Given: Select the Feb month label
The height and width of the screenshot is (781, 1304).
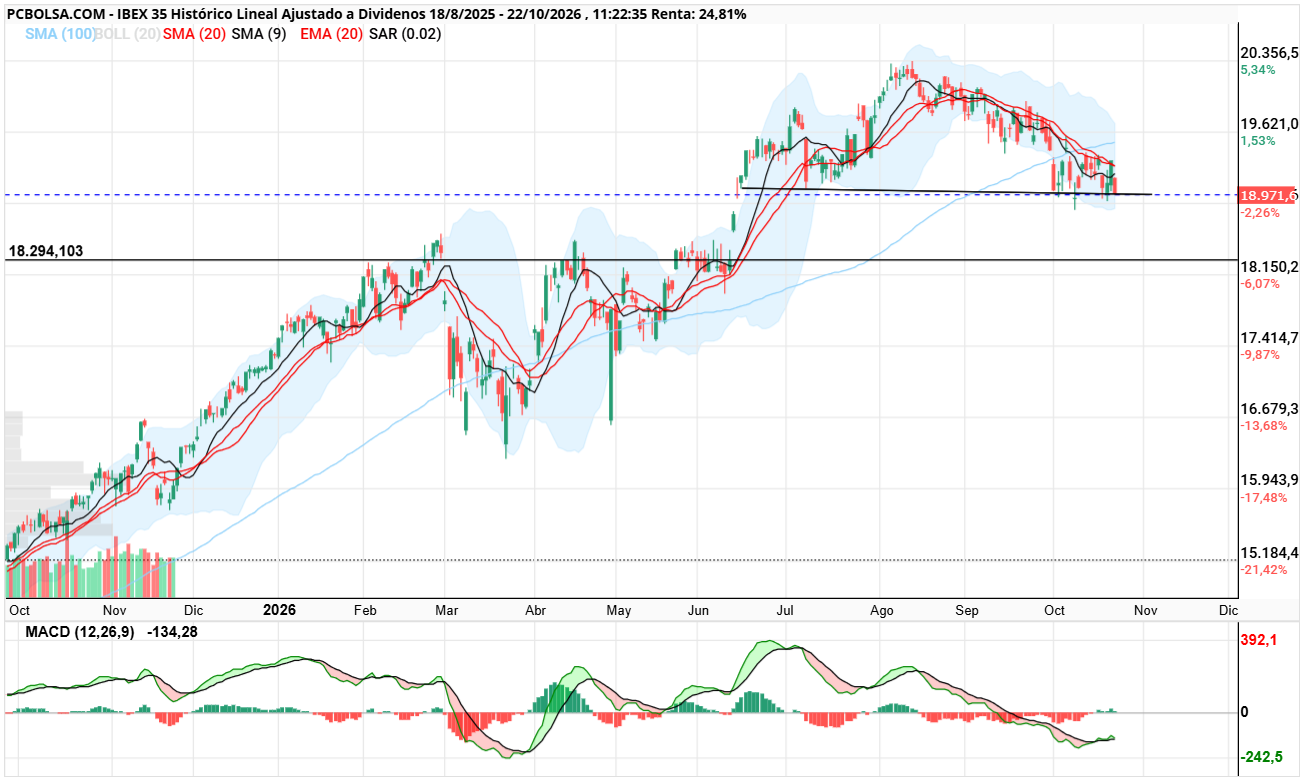Looking at the screenshot, I should coord(364,609).
